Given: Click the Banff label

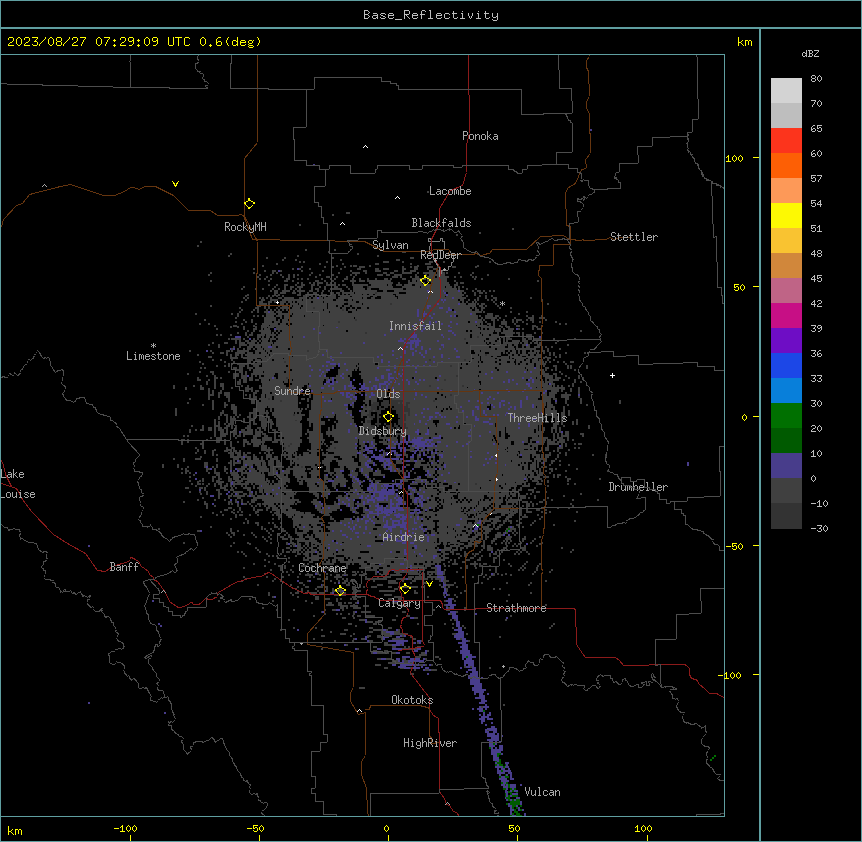Looking at the screenshot, I should click(124, 567).
